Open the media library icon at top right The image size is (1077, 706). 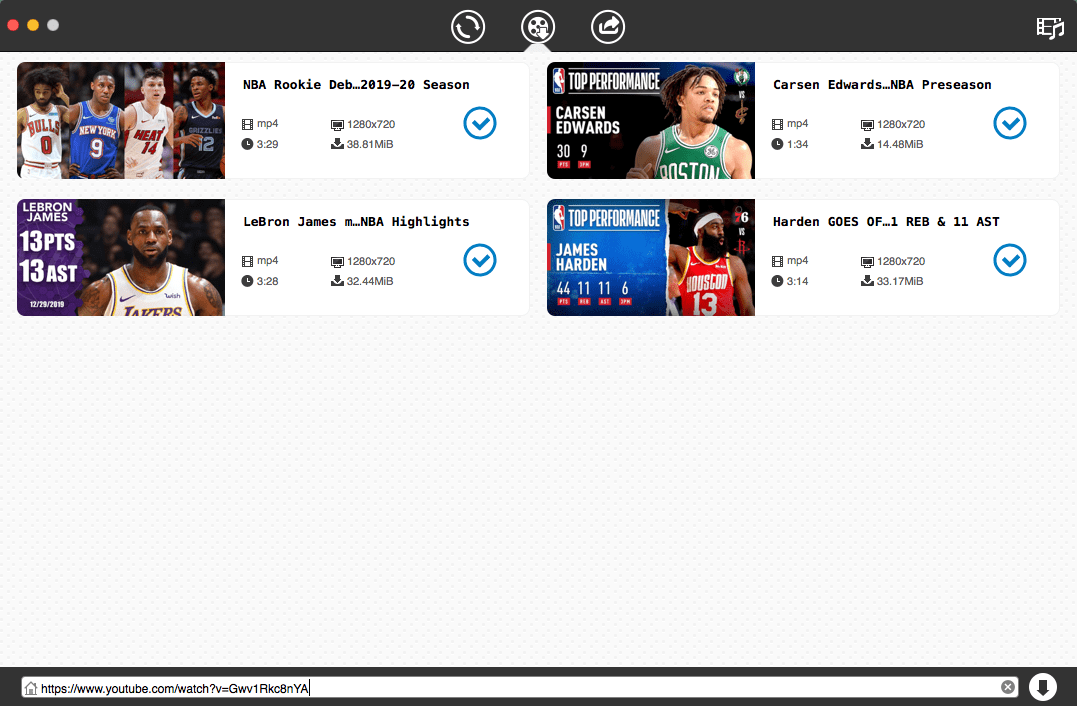1050,27
